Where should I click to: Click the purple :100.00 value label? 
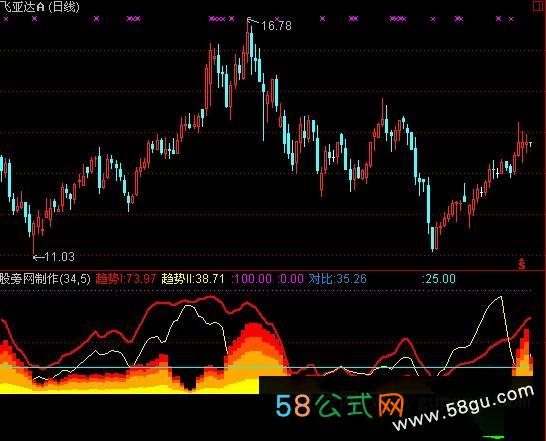pyautogui.click(x=252, y=279)
